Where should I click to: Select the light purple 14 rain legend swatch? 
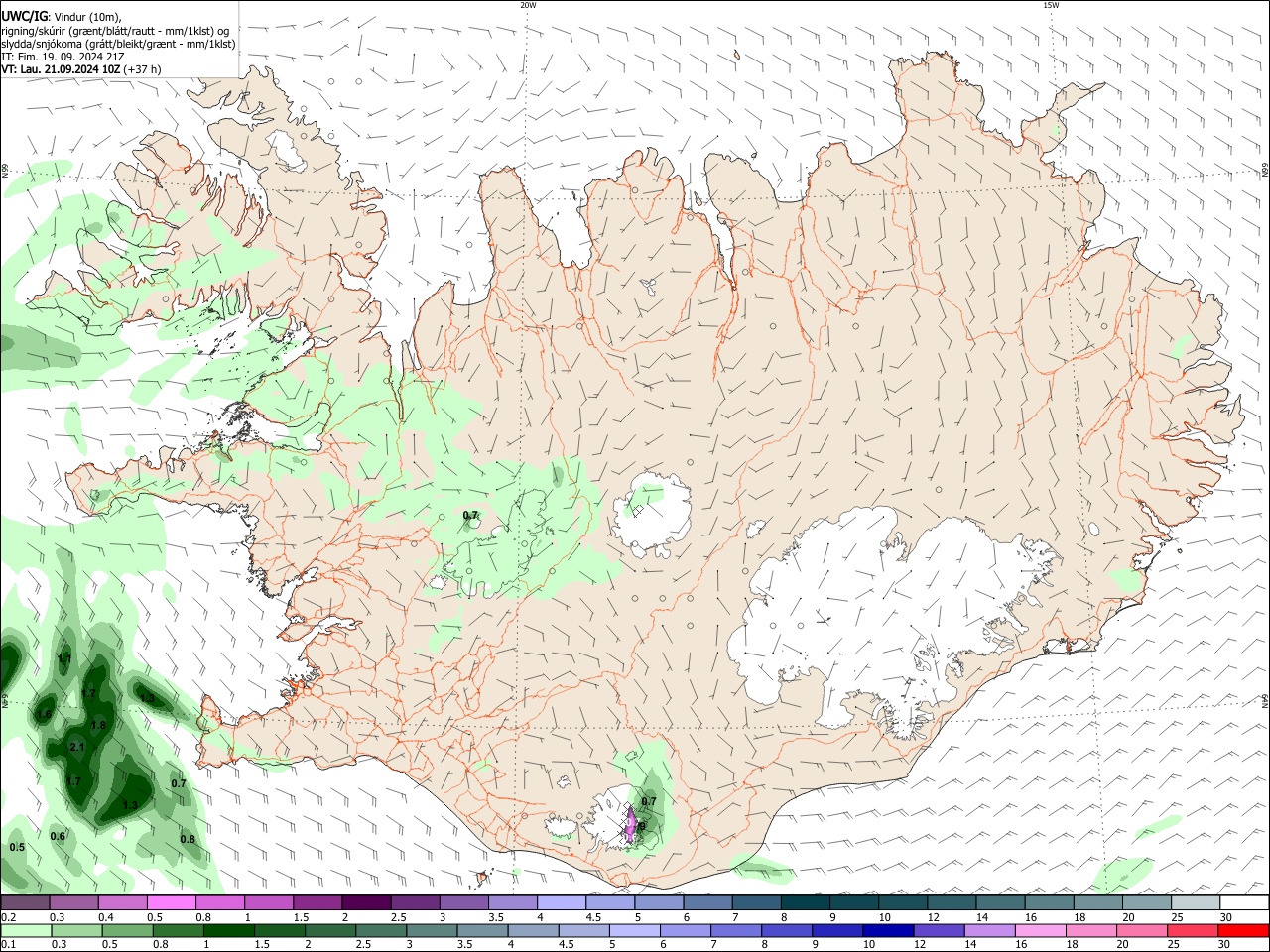point(989,930)
